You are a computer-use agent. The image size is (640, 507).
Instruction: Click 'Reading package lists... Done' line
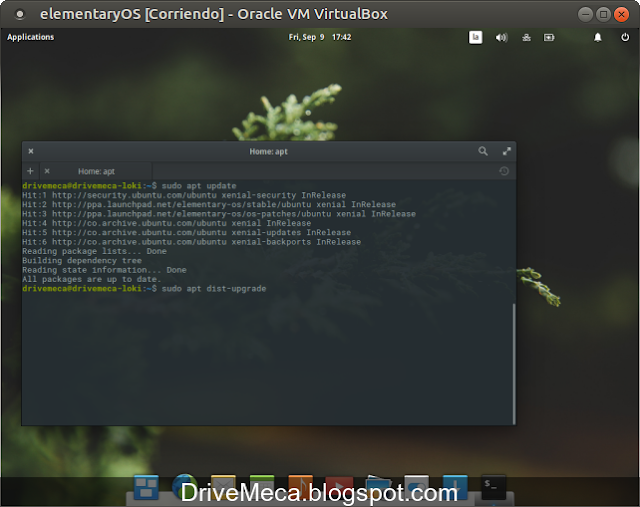[x=94, y=251]
